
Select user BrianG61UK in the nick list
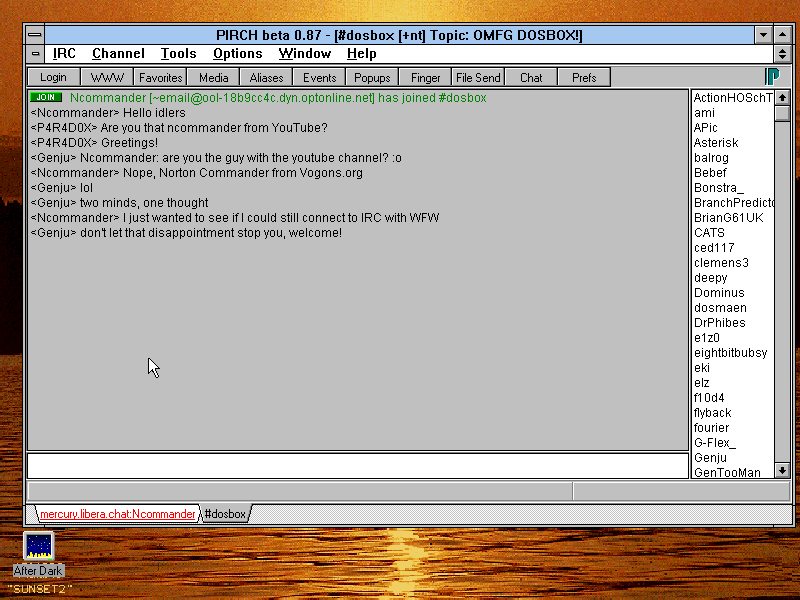click(733, 218)
